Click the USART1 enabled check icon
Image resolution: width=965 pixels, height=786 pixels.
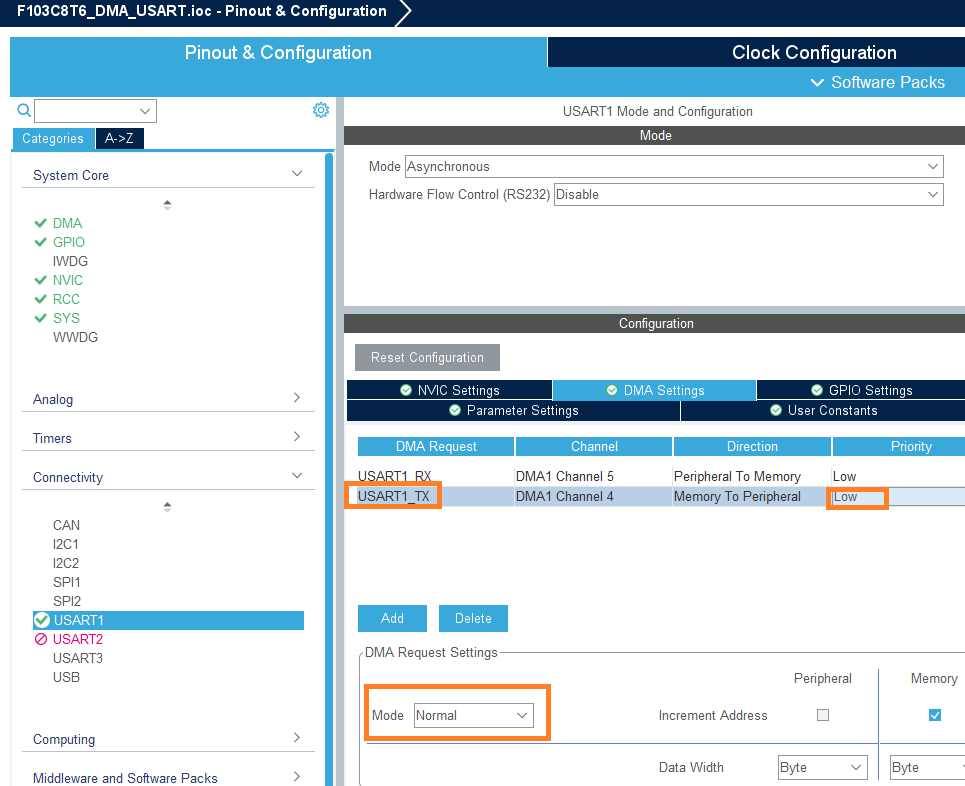[x=42, y=620]
